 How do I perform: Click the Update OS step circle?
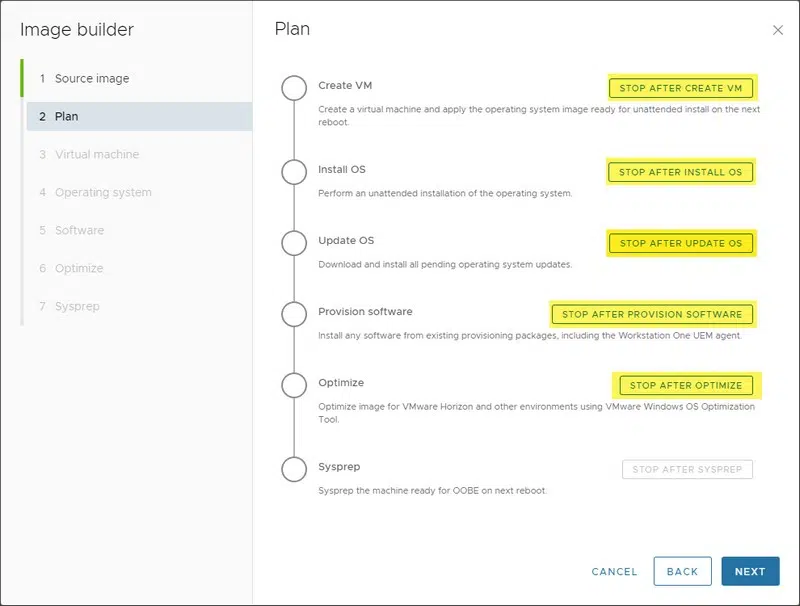pos(294,243)
